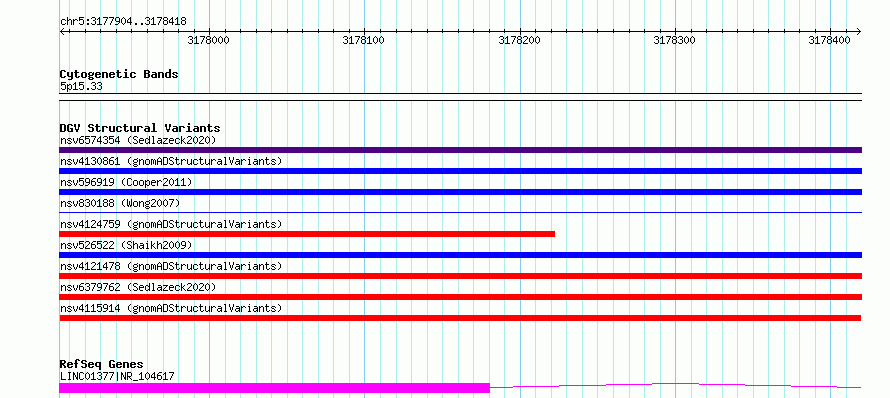
Task: Click the DGV Structural Variants track title
Action: click(x=140, y=128)
